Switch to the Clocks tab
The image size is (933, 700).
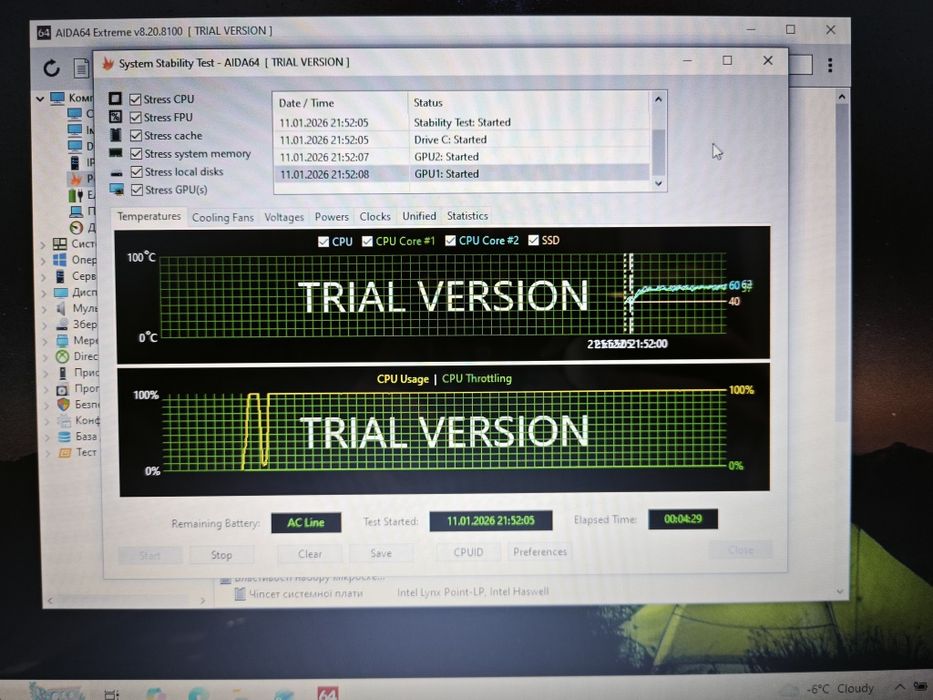coord(375,217)
